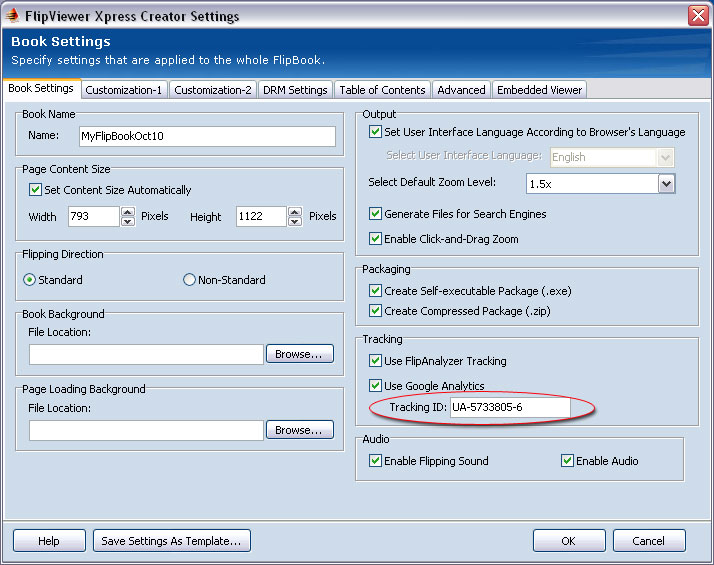Browse for Book Background file
Image resolution: width=714 pixels, height=565 pixels.
tap(300, 354)
